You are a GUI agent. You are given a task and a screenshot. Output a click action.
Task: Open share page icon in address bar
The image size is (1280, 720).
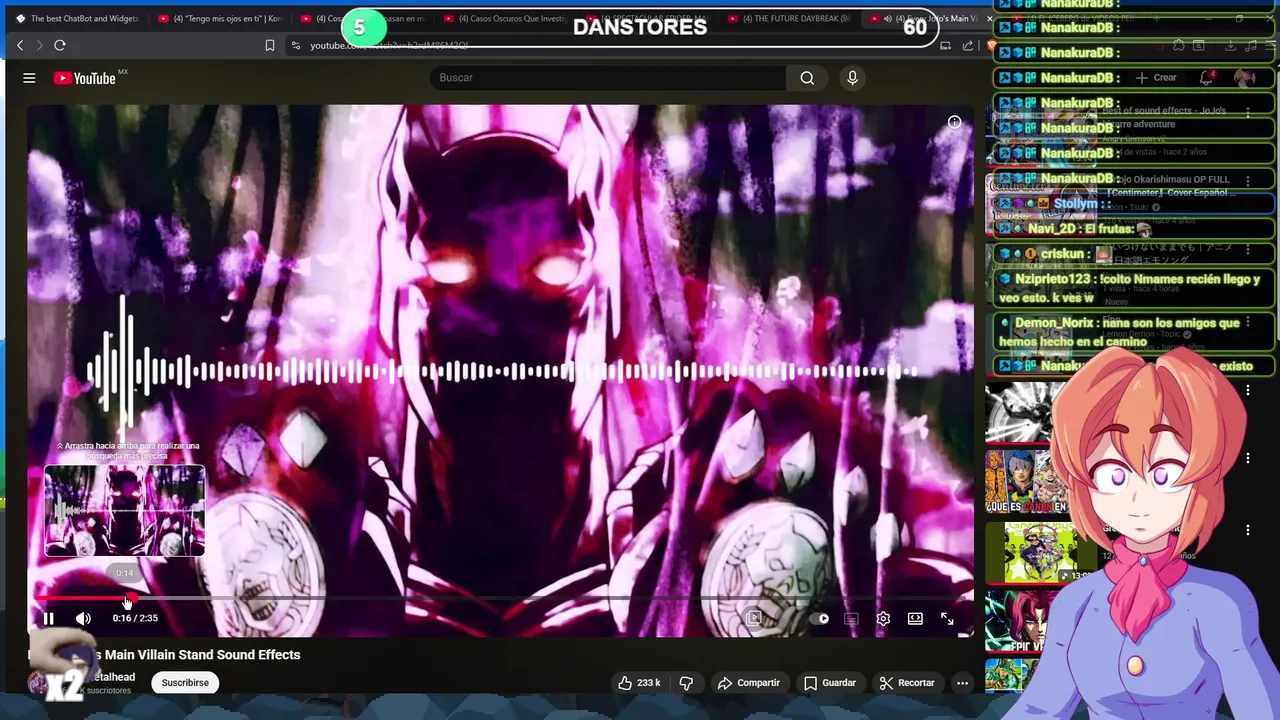pyautogui.click(x=968, y=45)
